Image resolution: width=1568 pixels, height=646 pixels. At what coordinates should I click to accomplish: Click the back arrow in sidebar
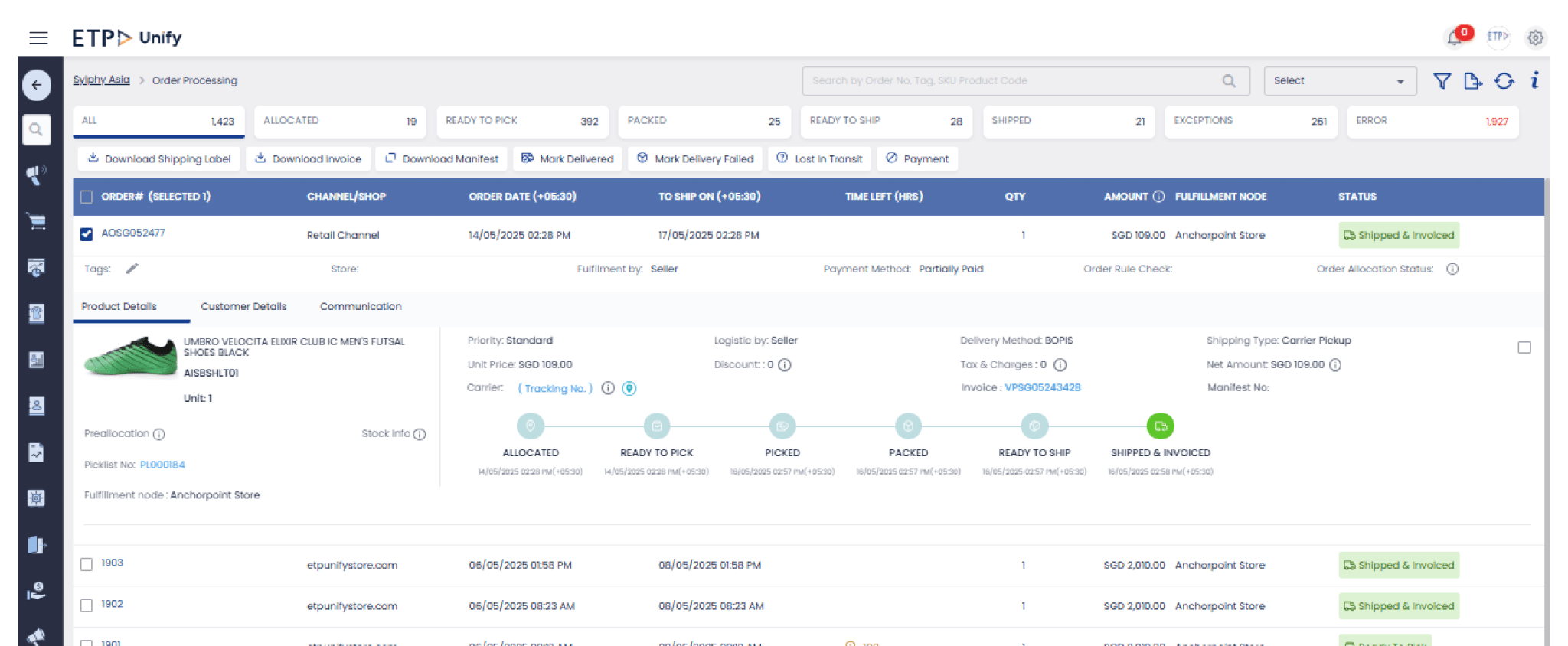(x=37, y=85)
